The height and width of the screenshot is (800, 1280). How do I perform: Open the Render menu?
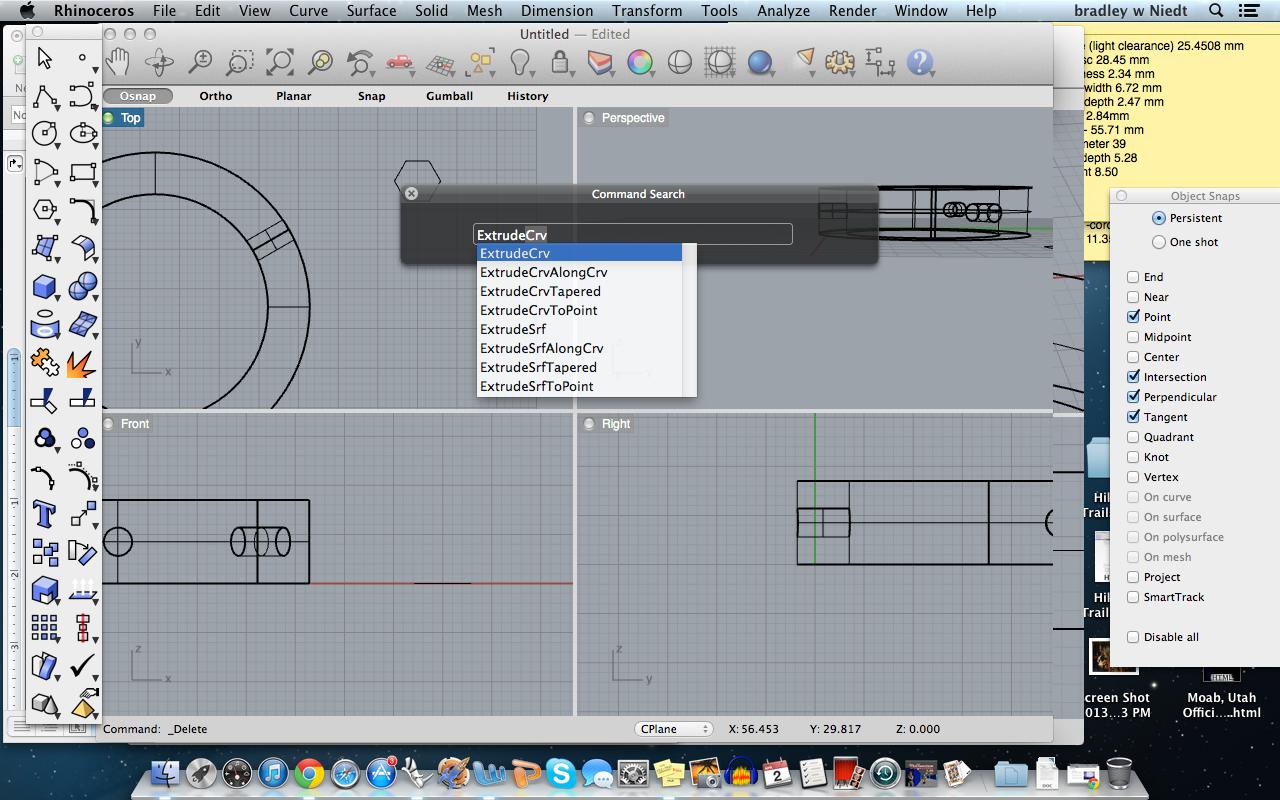pyautogui.click(x=850, y=11)
